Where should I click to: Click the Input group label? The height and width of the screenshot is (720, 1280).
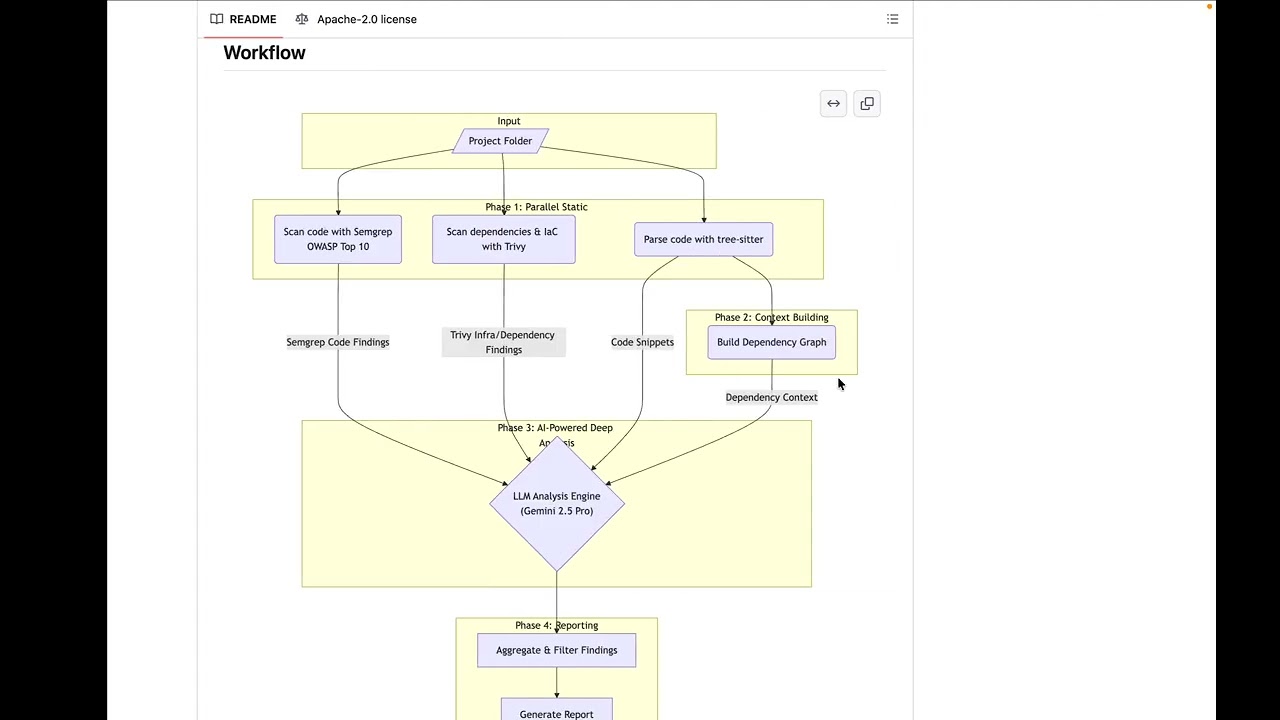click(x=509, y=121)
